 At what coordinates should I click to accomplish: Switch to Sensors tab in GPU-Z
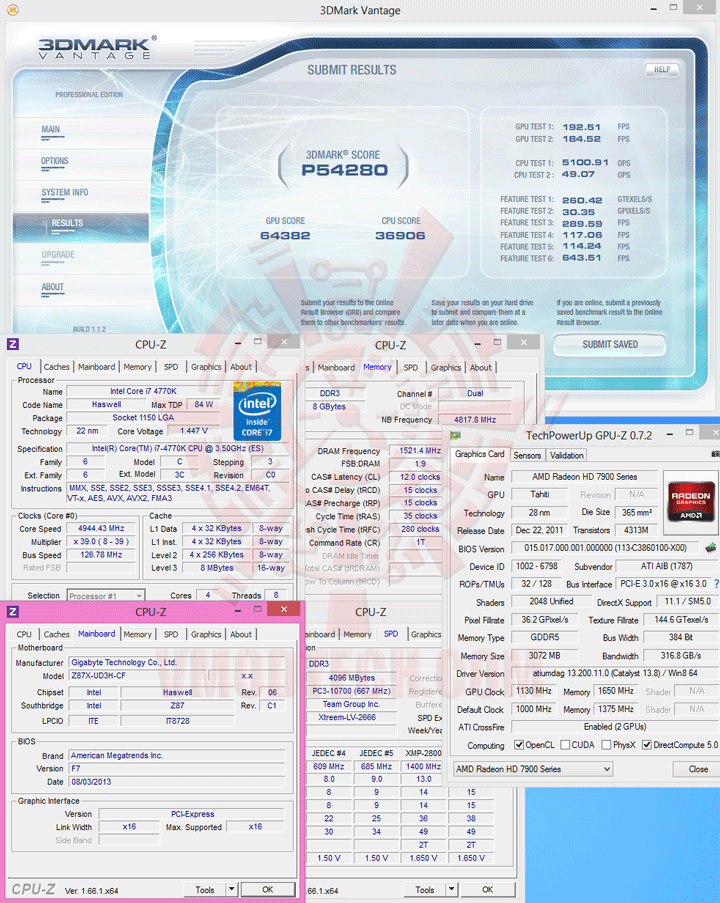click(527, 456)
